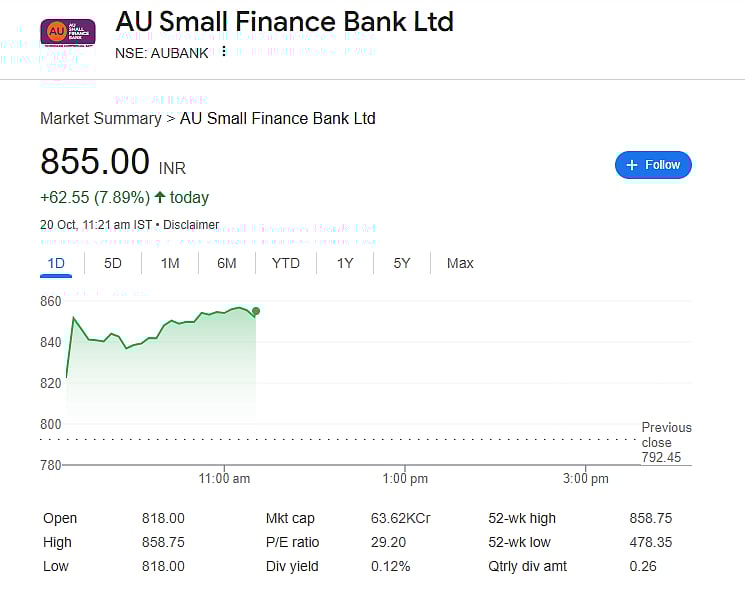Click the plus Follow button

coord(653,165)
